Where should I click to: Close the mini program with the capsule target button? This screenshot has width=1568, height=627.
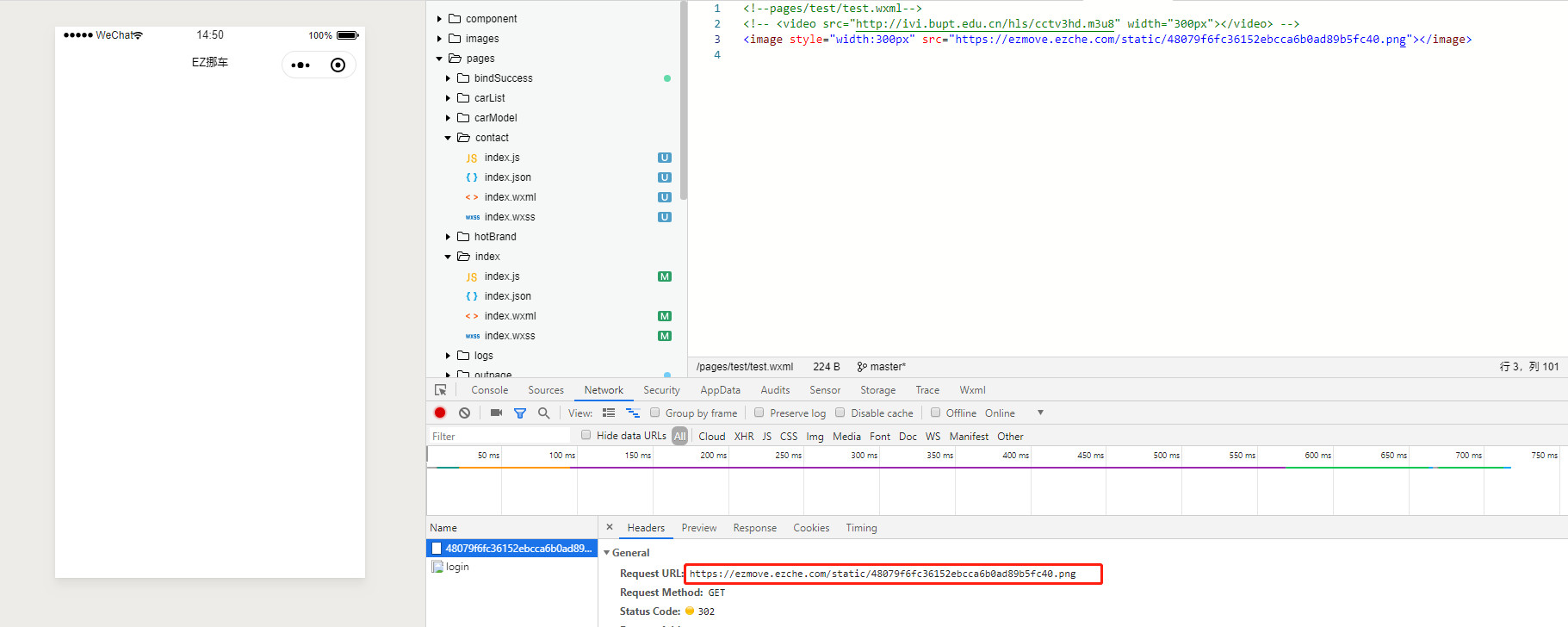(x=338, y=65)
